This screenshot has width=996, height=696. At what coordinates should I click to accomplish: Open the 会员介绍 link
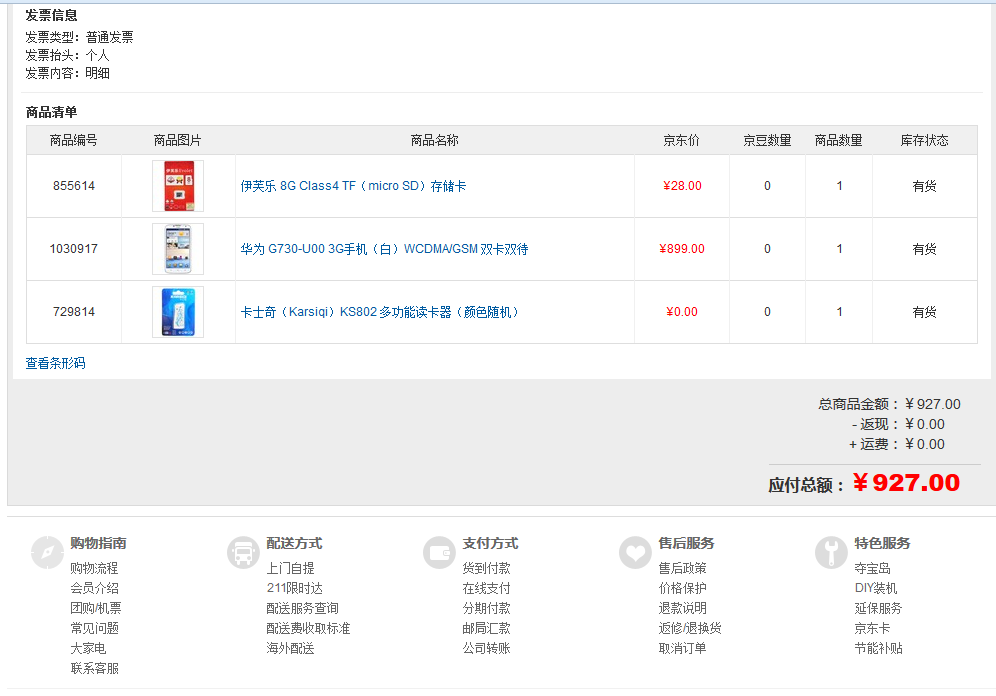(94, 588)
